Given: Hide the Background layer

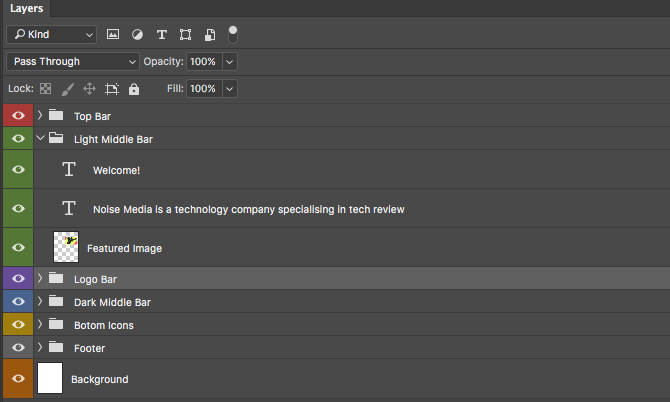Looking at the screenshot, I should point(17,379).
